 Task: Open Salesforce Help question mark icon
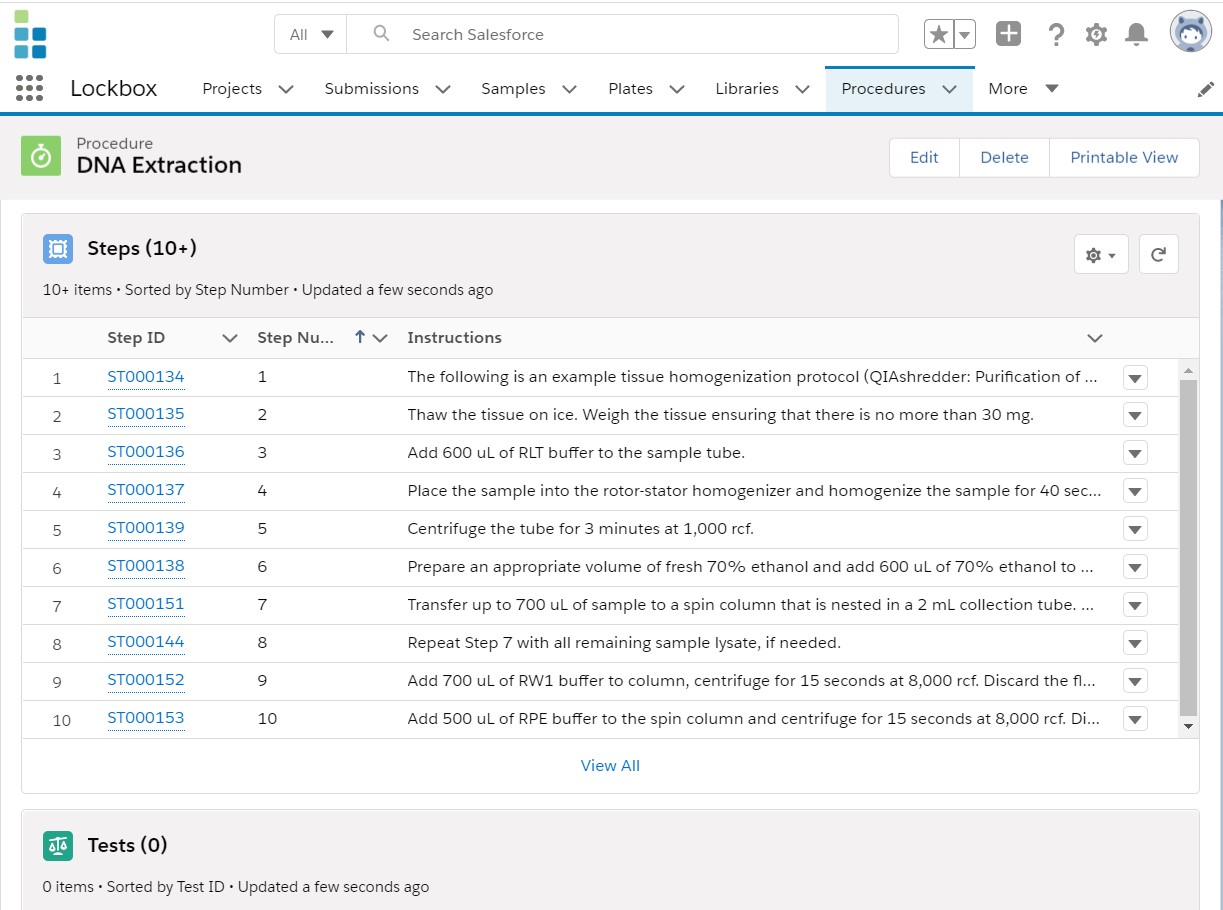(x=1056, y=34)
